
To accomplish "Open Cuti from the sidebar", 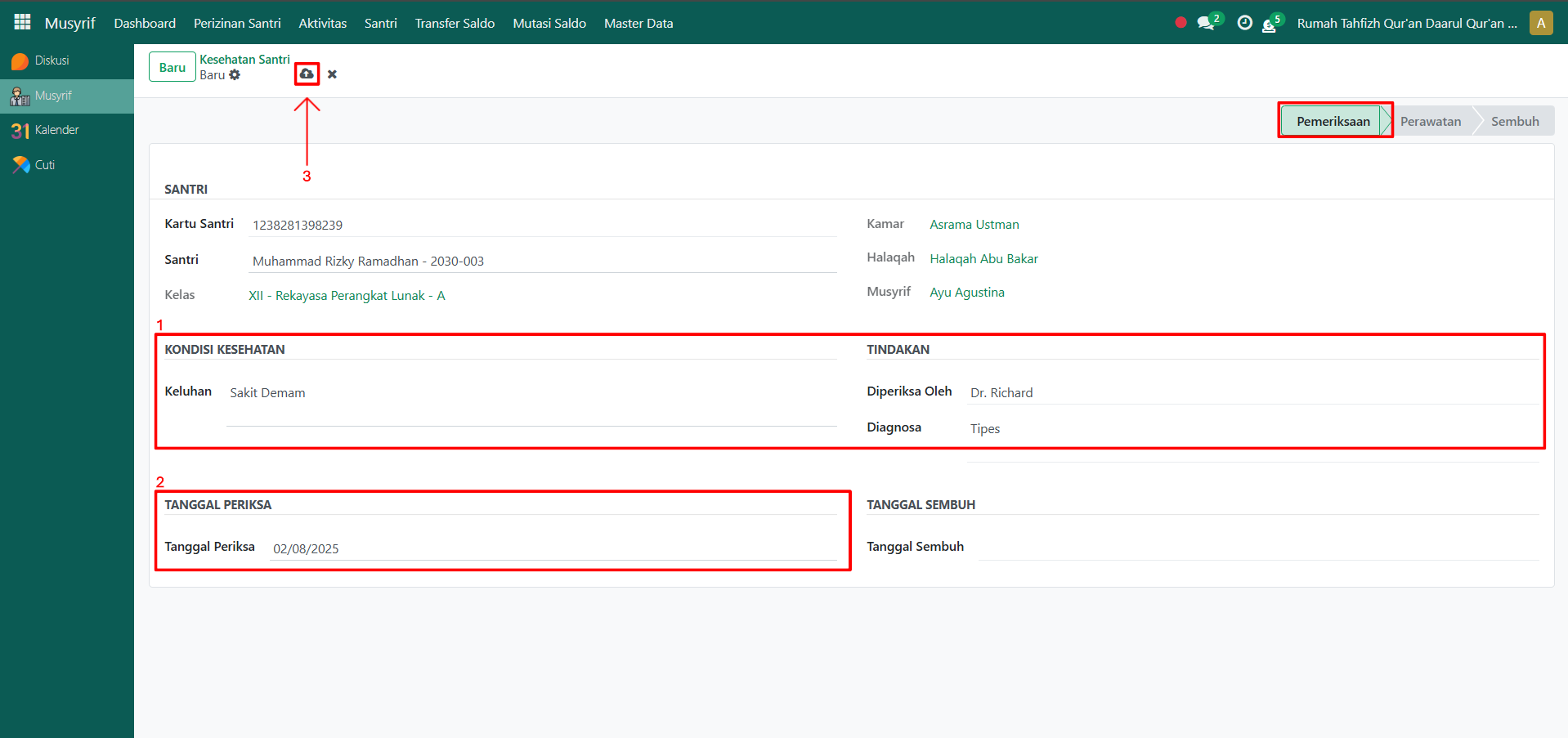I will tap(44, 165).
